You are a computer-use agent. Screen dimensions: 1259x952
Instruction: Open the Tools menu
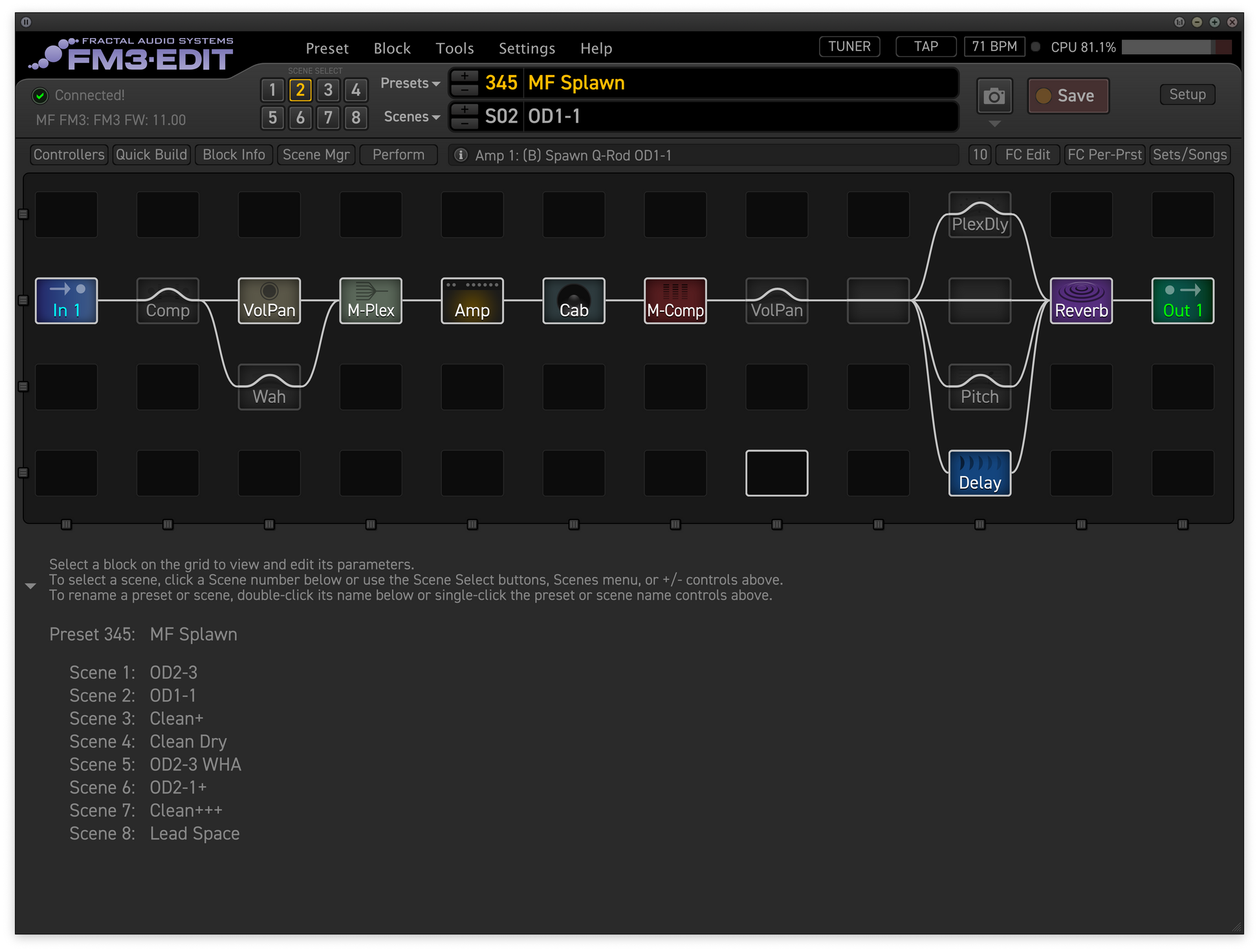click(x=454, y=49)
